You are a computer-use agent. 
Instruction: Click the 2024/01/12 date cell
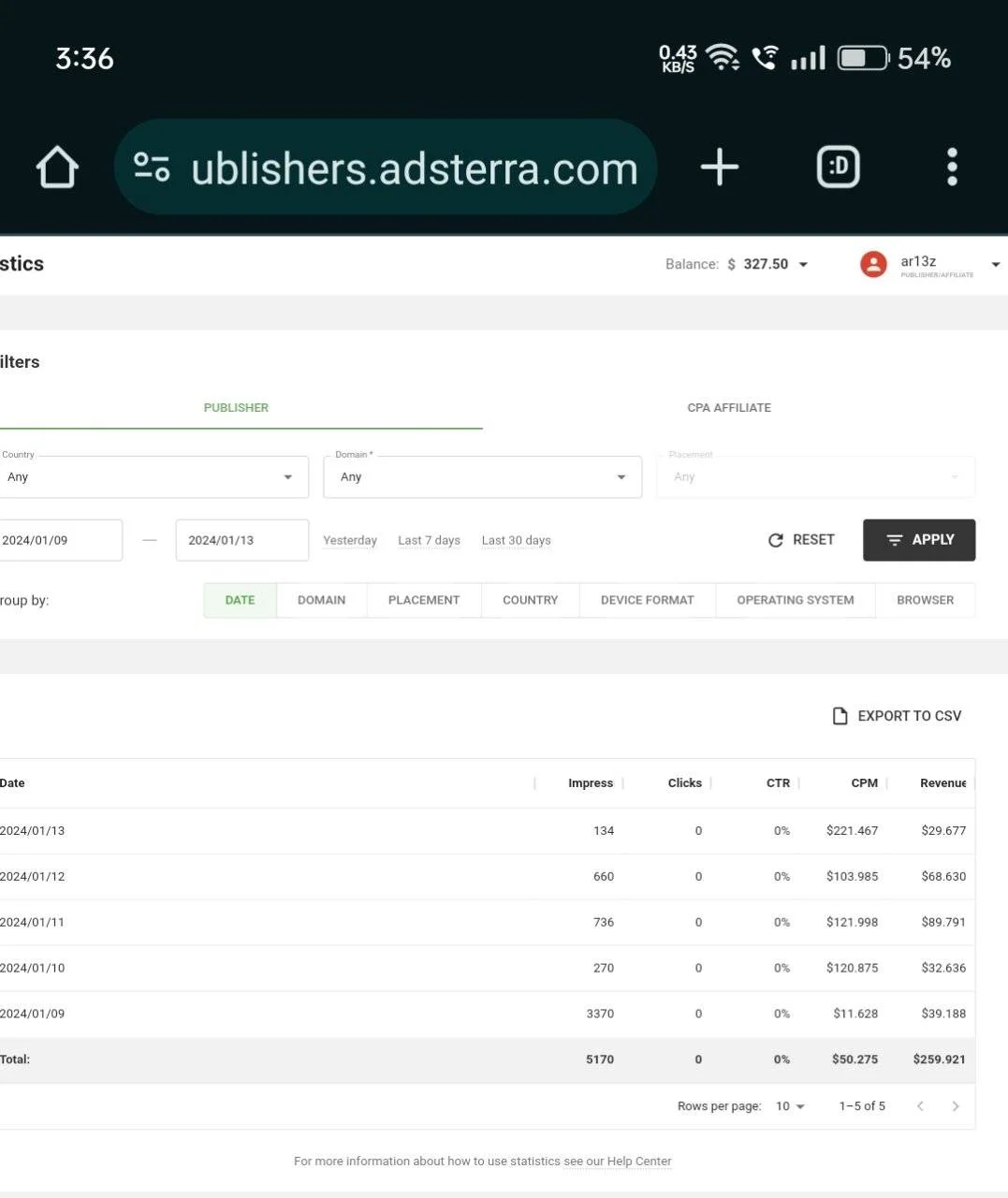[x=32, y=877]
